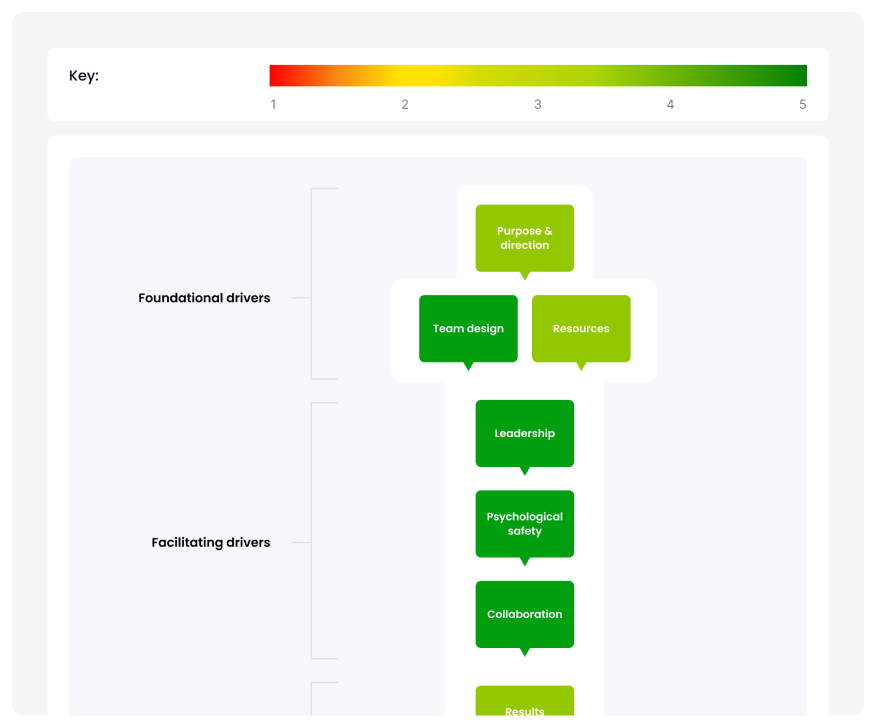The width and height of the screenshot is (876, 728).
Task: Select the Team design driver box
Action: tap(468, 328)
